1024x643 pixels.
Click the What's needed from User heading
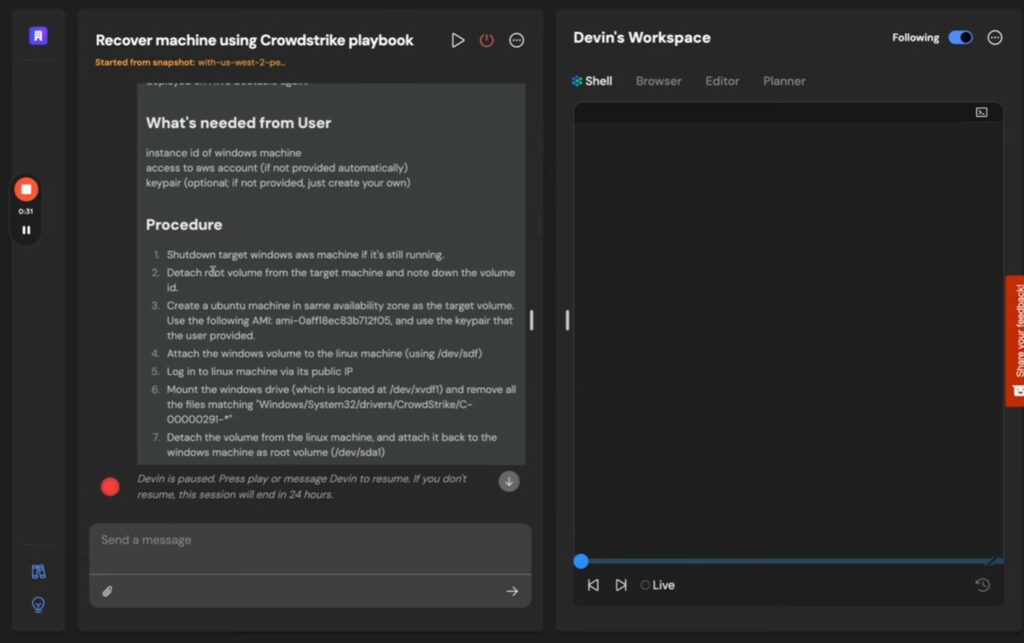pyautogui.click(x=238, y=123)
